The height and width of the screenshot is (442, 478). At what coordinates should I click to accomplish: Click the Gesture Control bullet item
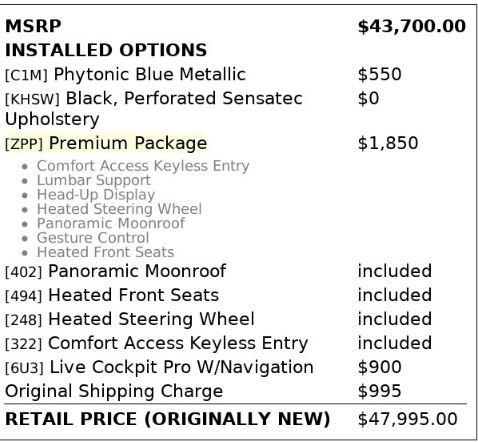pos(93,238)
